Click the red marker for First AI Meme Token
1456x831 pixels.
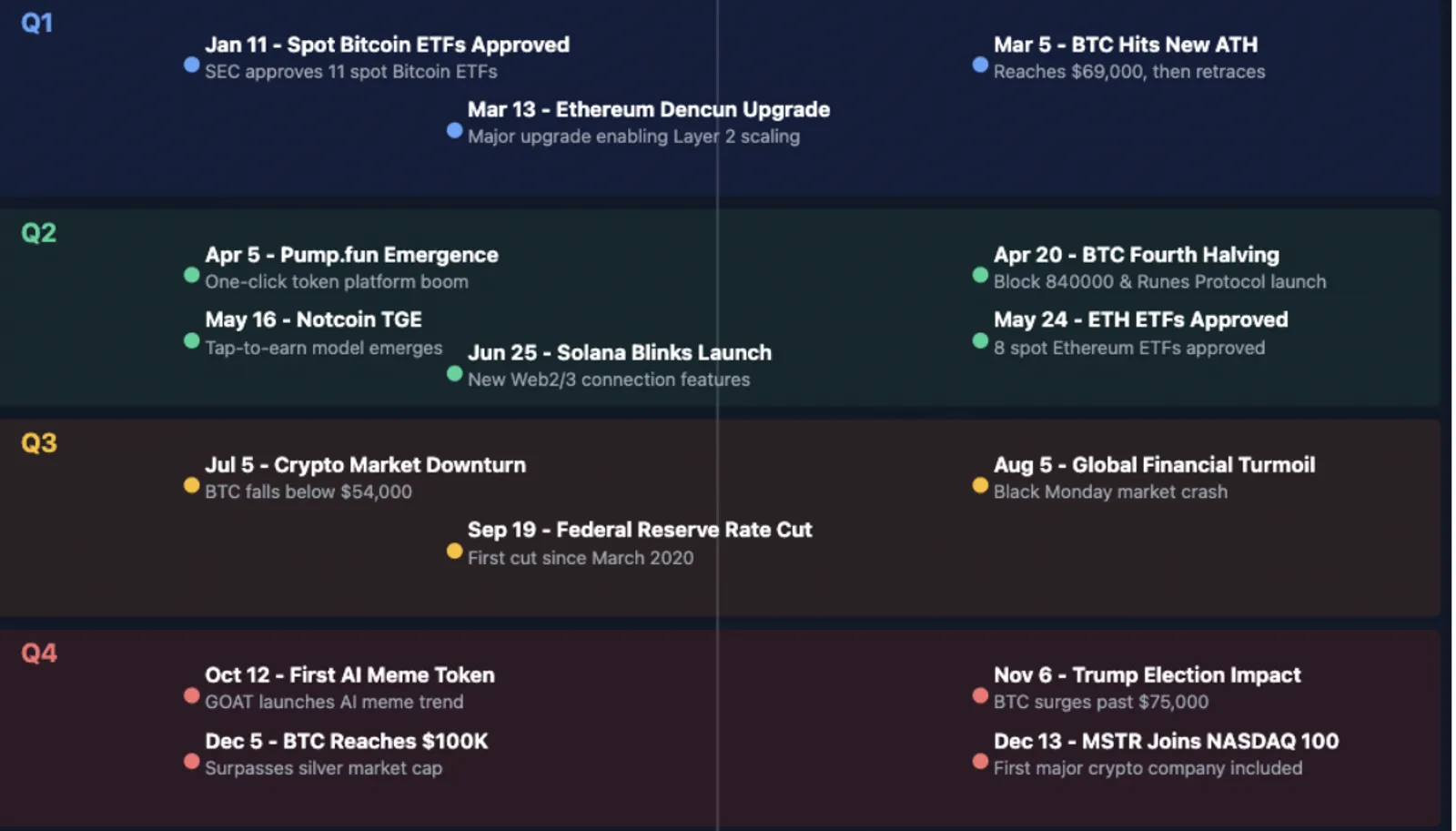click(x=191, y=695)
